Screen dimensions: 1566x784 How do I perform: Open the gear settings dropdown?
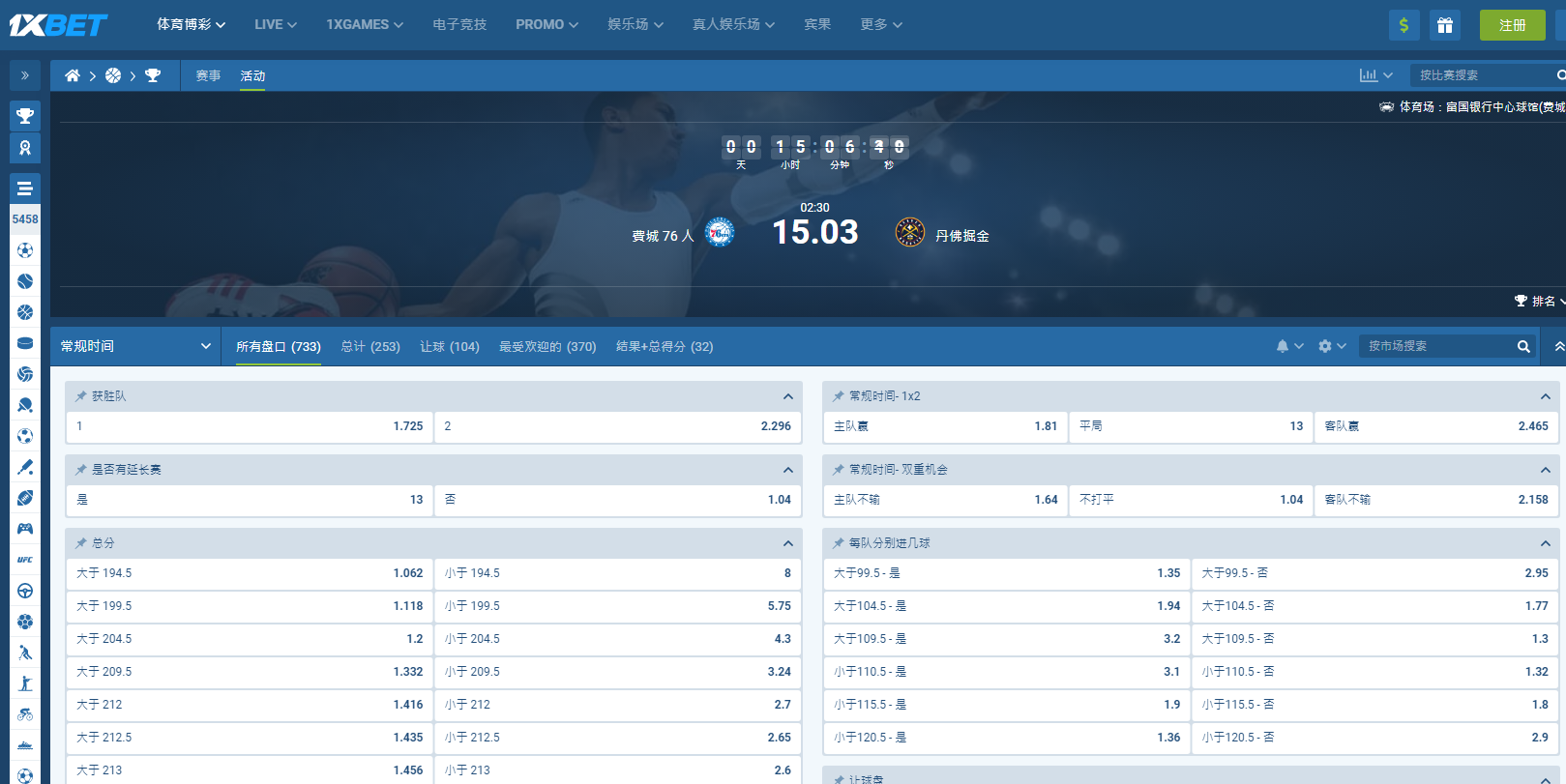pyautogui.click(x=1331, y=346)
